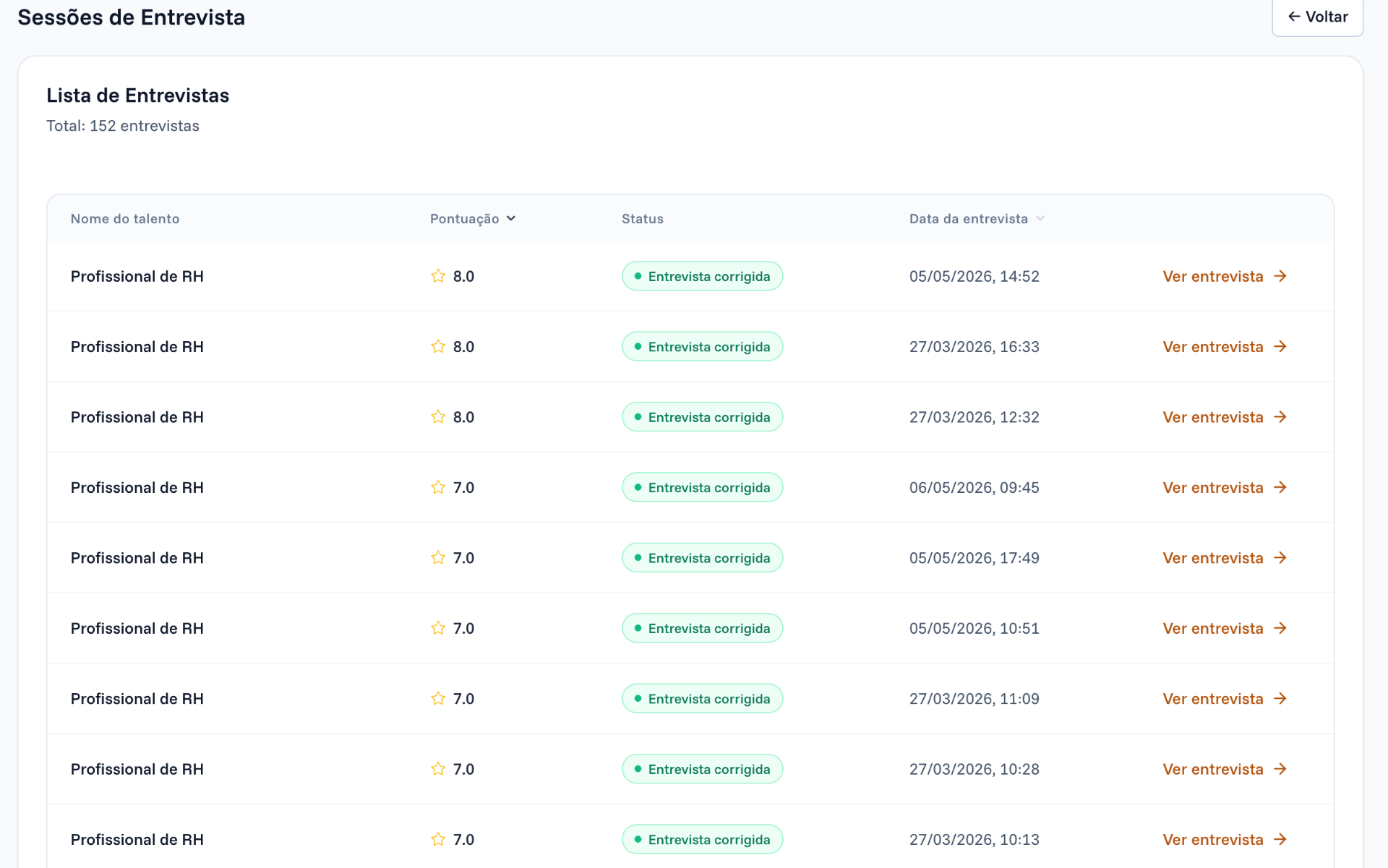This screenshot has width=1388, height=868.
Task: Open Ver entrevista for 05/05/2026, 10:51
Action: point(1225,629)
